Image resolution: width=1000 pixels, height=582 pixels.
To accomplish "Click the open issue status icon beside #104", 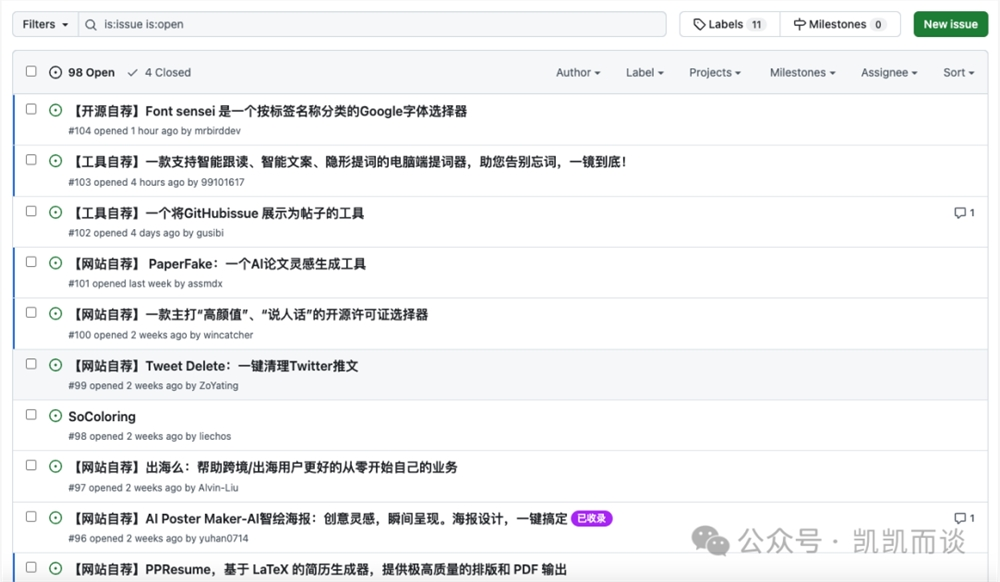I will click(x=55, y=111).
